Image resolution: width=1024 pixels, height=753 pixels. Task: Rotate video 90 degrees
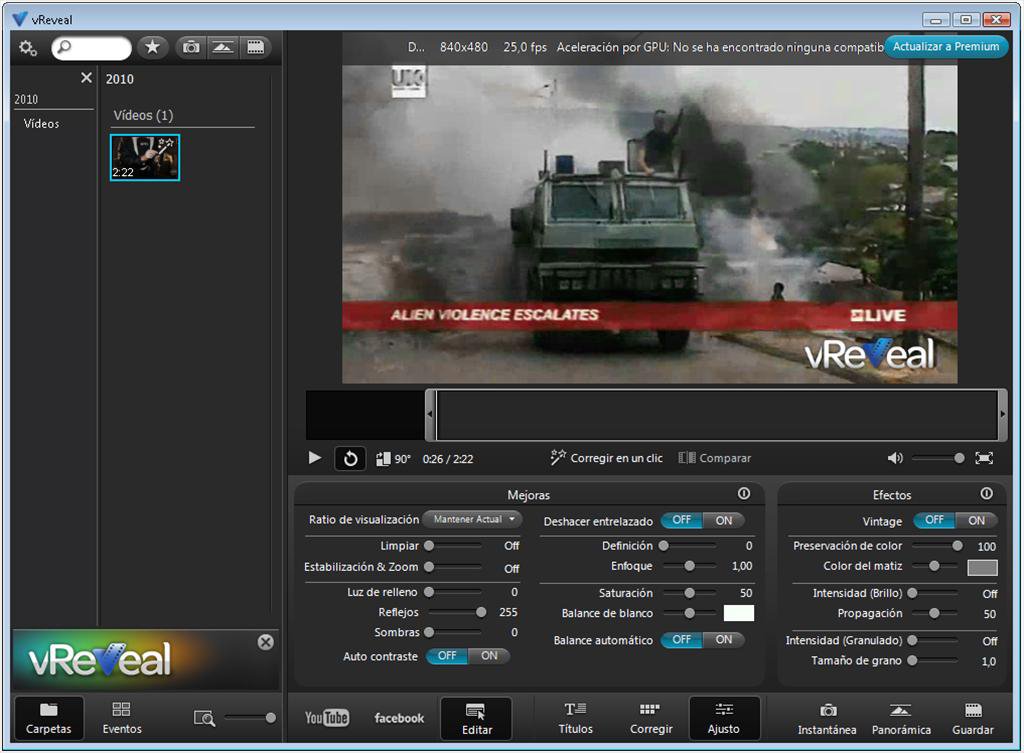(394, 458)
